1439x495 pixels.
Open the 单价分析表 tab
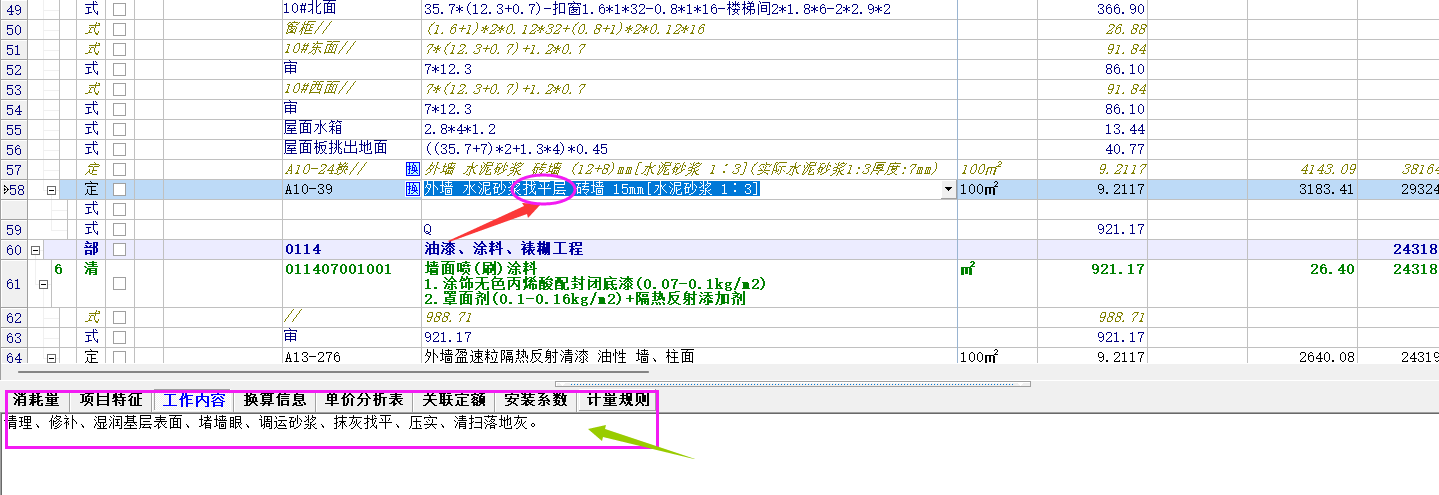click(x=364, y=400)
